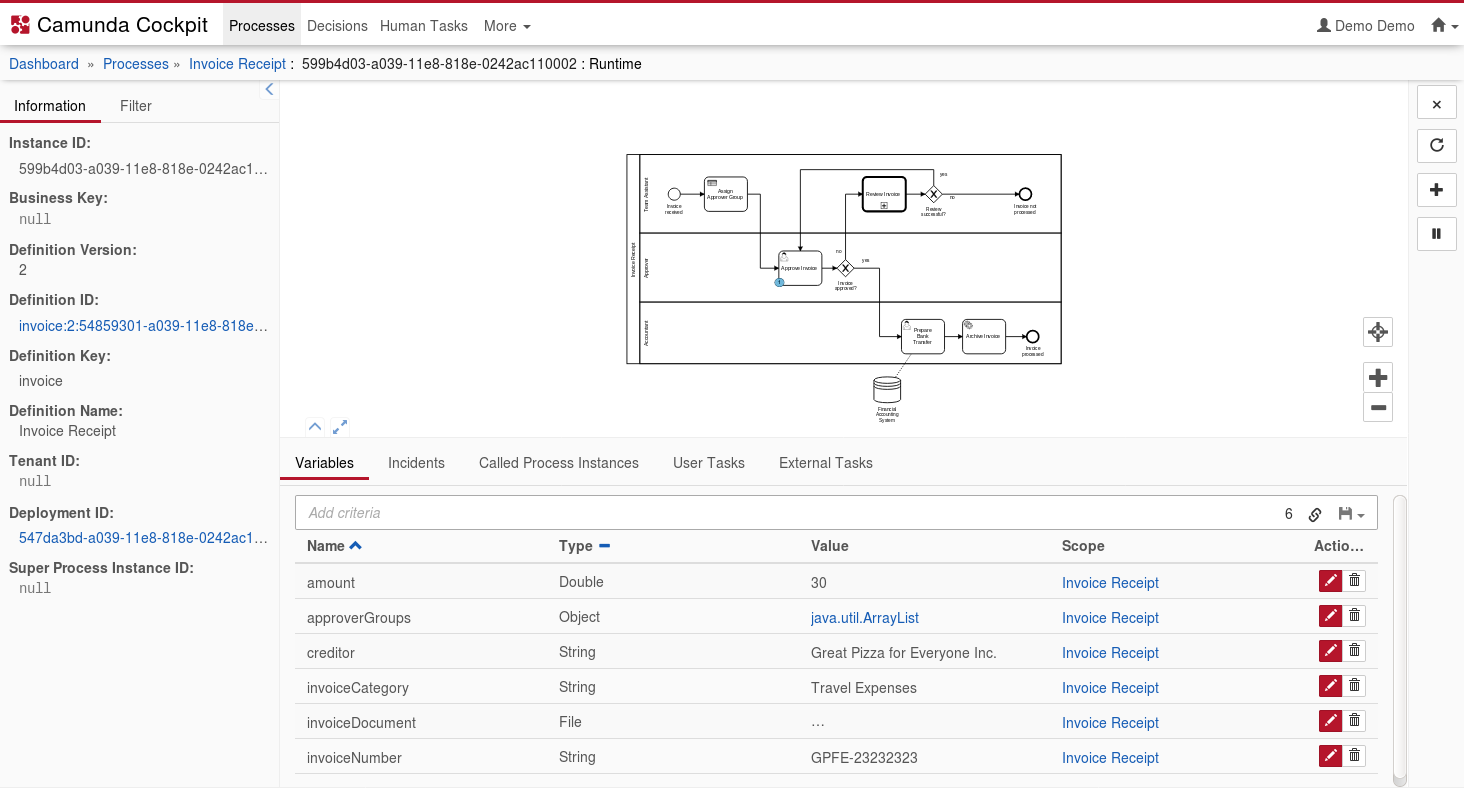1464x796 pixels.
Task: Open the home dropdown menu
Action: coord(1444,26)
